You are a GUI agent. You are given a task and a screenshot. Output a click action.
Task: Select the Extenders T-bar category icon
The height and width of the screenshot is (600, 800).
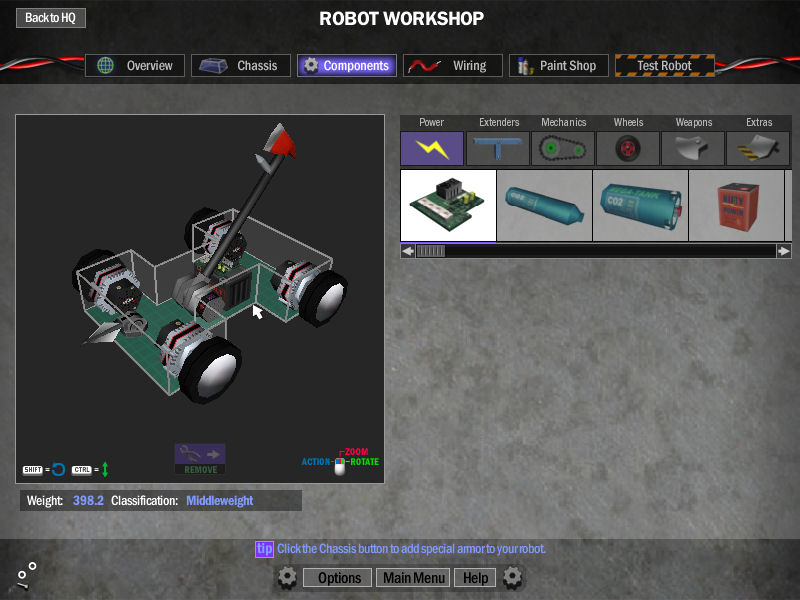[497, 148]
